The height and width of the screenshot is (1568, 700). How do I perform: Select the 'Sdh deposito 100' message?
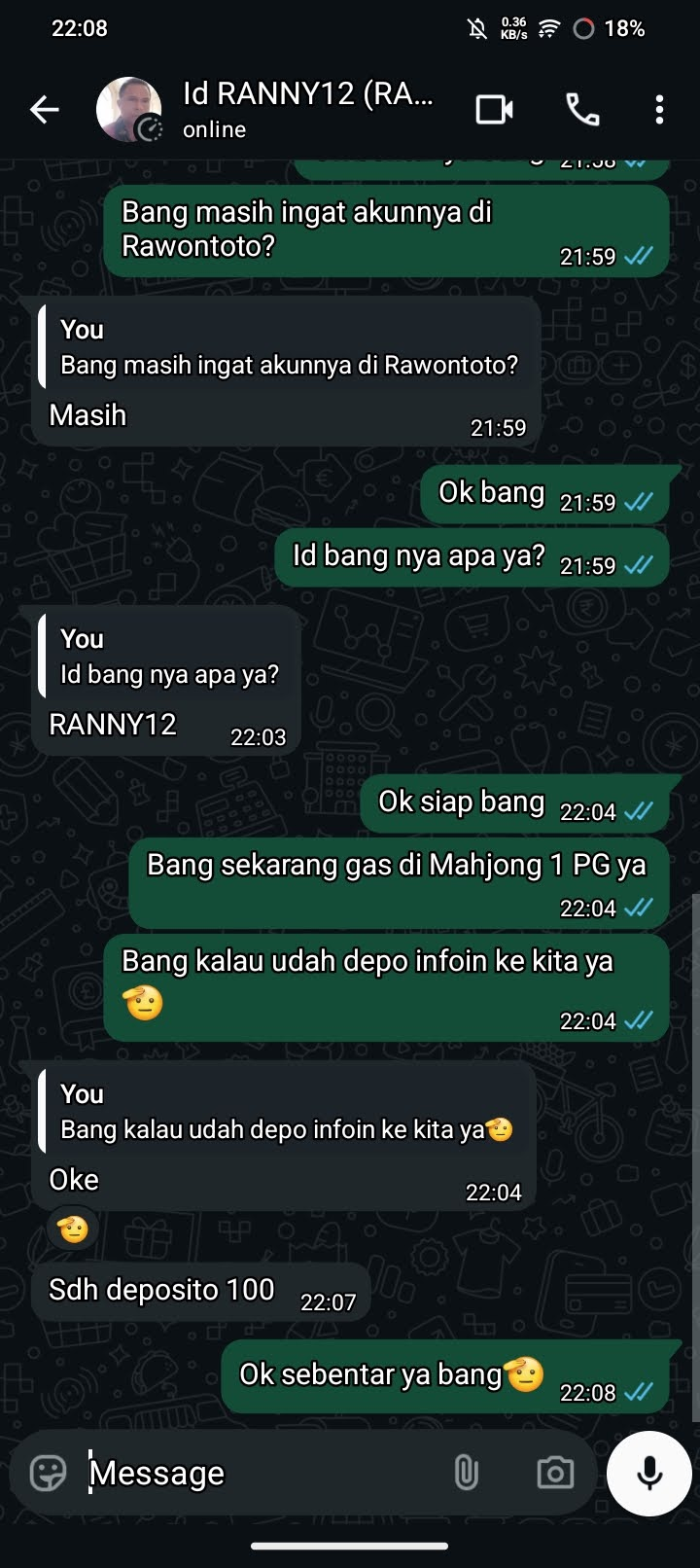pos(200,1292)
